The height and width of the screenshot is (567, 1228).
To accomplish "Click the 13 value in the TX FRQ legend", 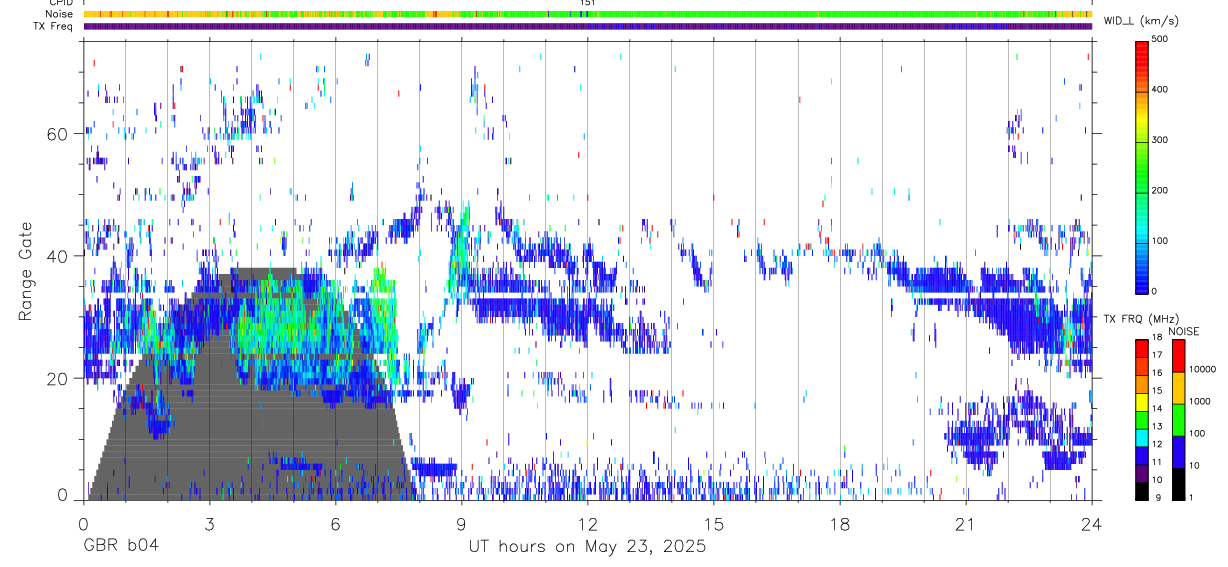I will coord(1157,425).
